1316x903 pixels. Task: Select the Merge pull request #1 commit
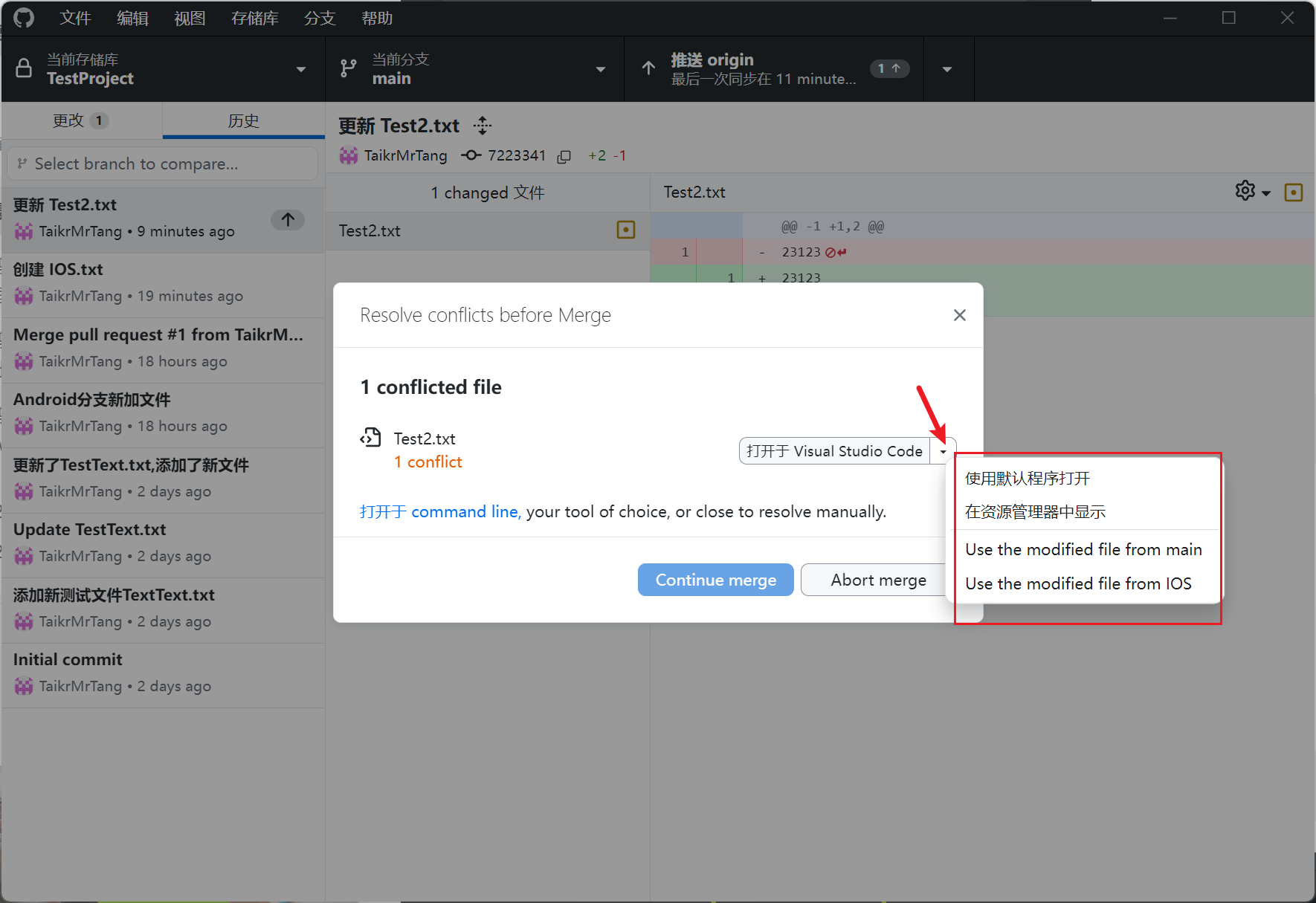163,349
